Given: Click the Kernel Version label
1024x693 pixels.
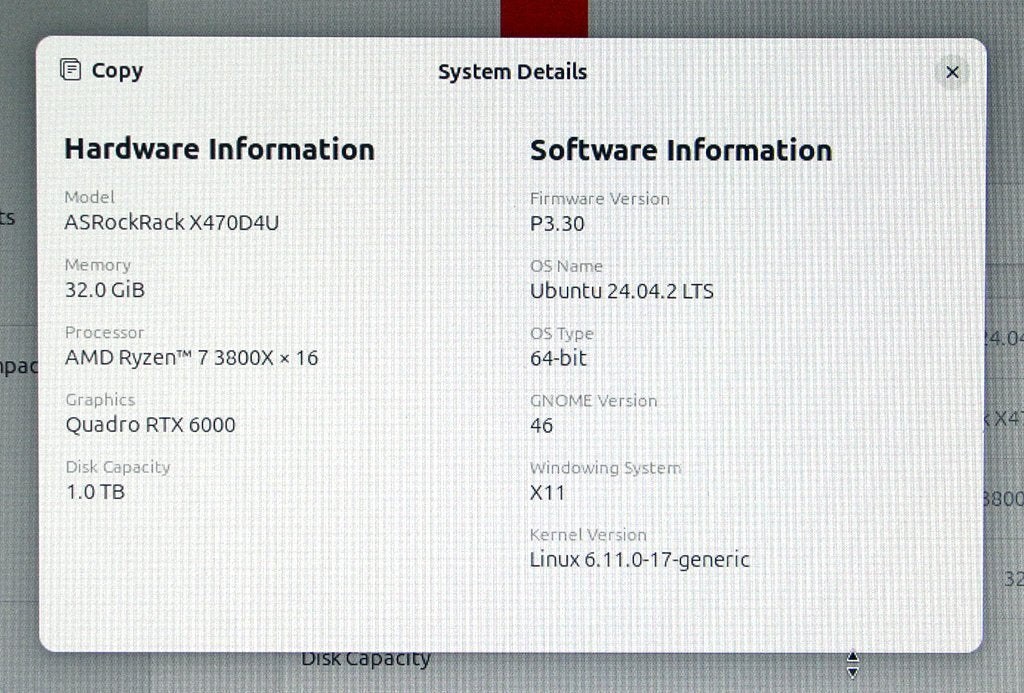Looking at the screenshot, I should [588, 535].
